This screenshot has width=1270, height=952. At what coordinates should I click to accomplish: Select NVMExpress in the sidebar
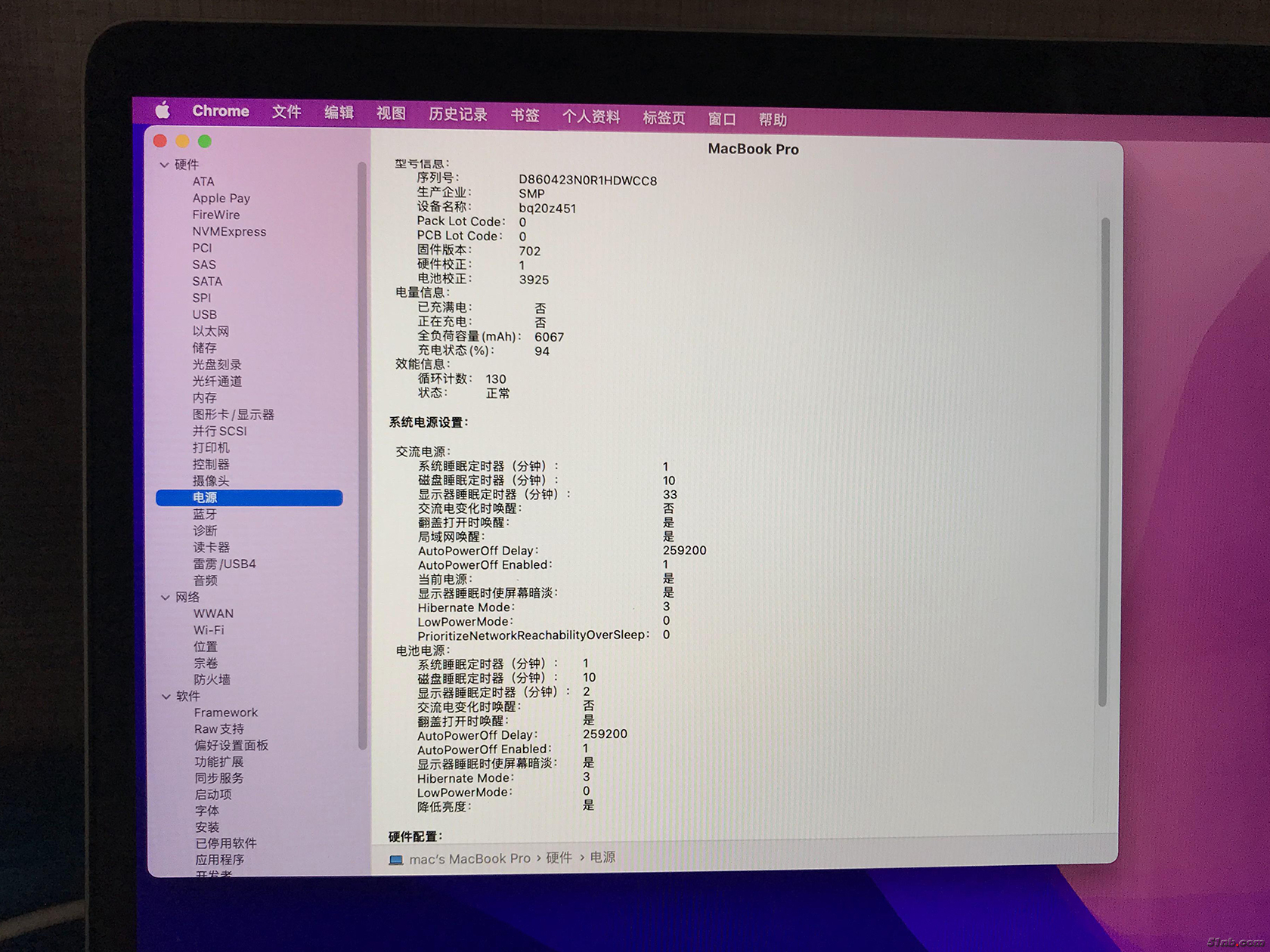click(x=229, y=231)
